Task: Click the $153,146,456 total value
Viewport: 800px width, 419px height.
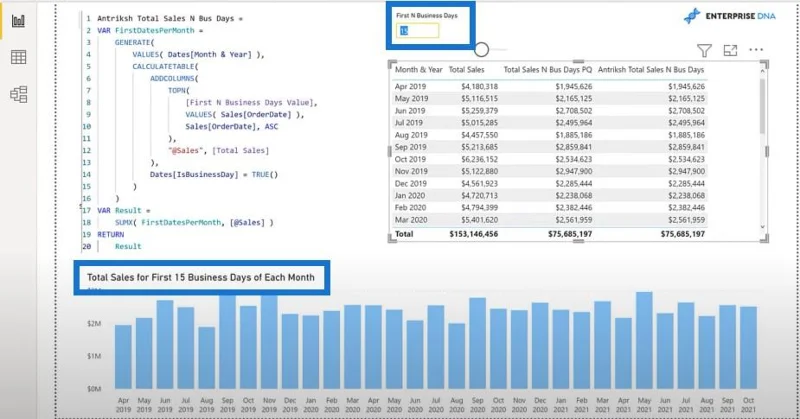Action: click(473, 234)
